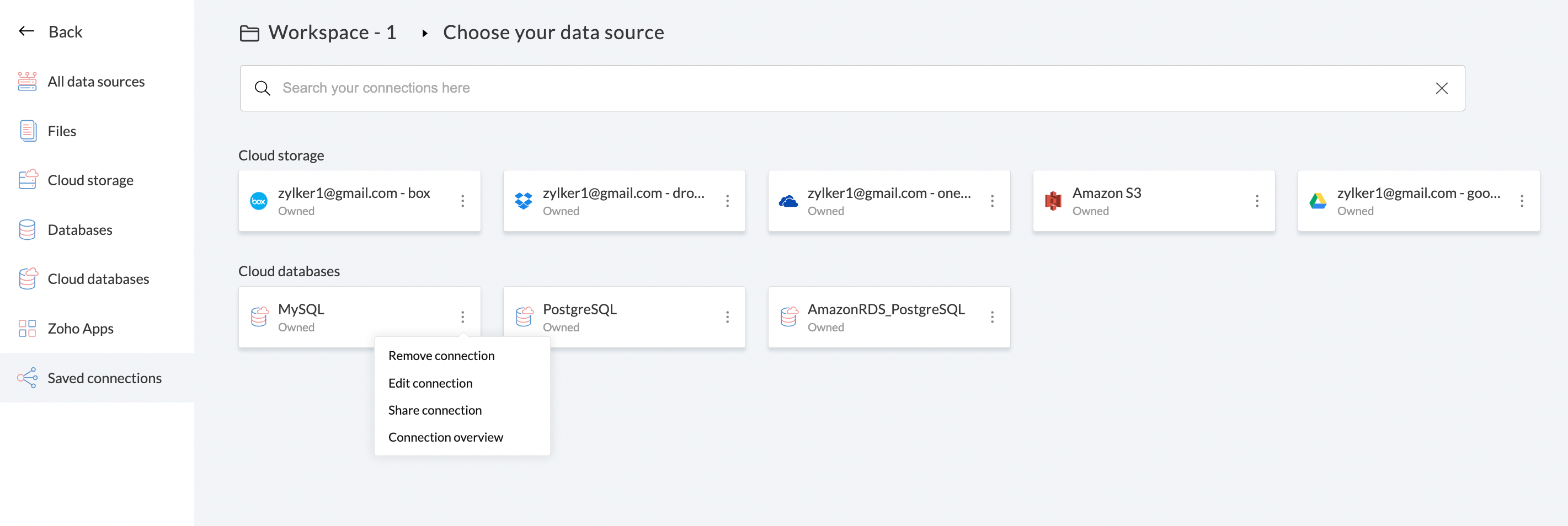1568x526 pixels.
Task: Select Edit connection in context menu
Action: pos(430,383)
